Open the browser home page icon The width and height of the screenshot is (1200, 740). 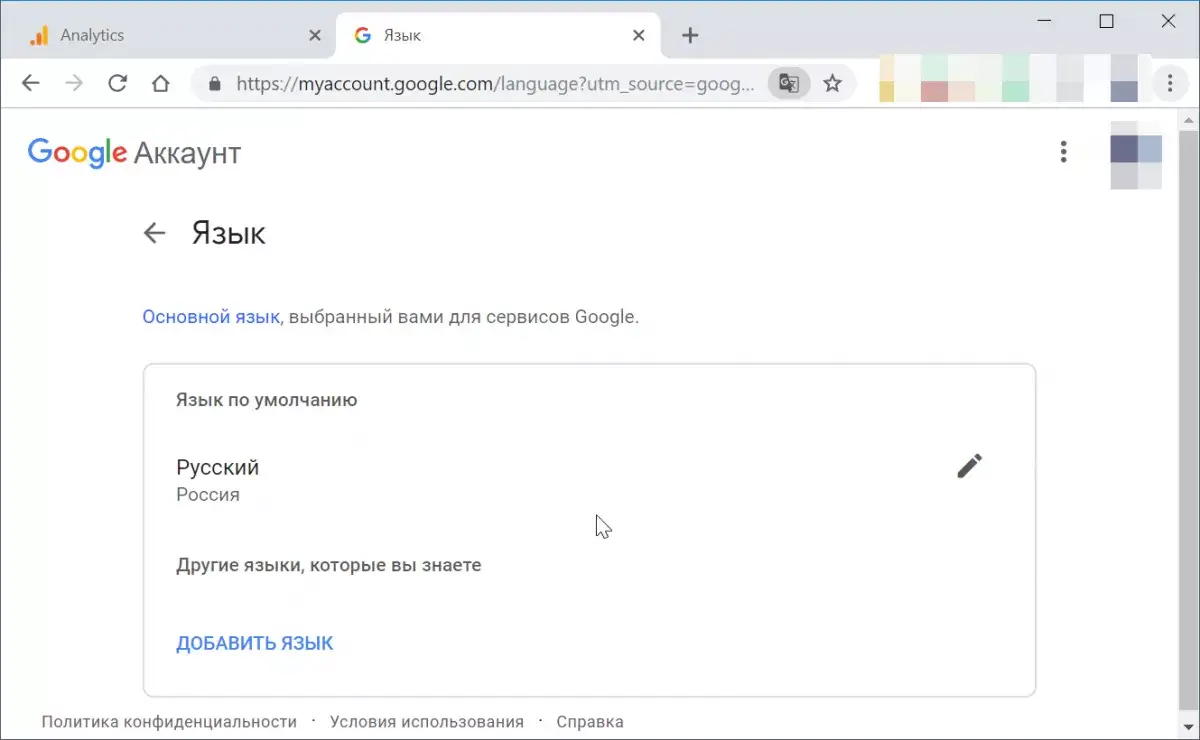coord(160,84)
